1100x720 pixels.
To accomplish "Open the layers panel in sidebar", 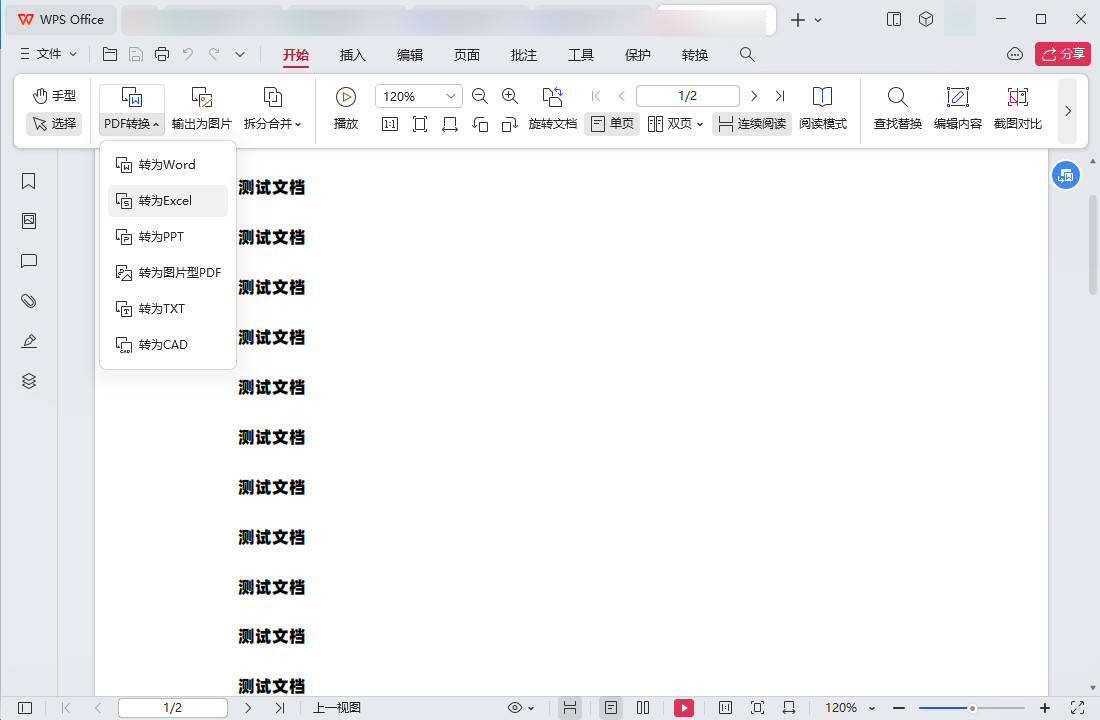I will [x=29, y=381].
